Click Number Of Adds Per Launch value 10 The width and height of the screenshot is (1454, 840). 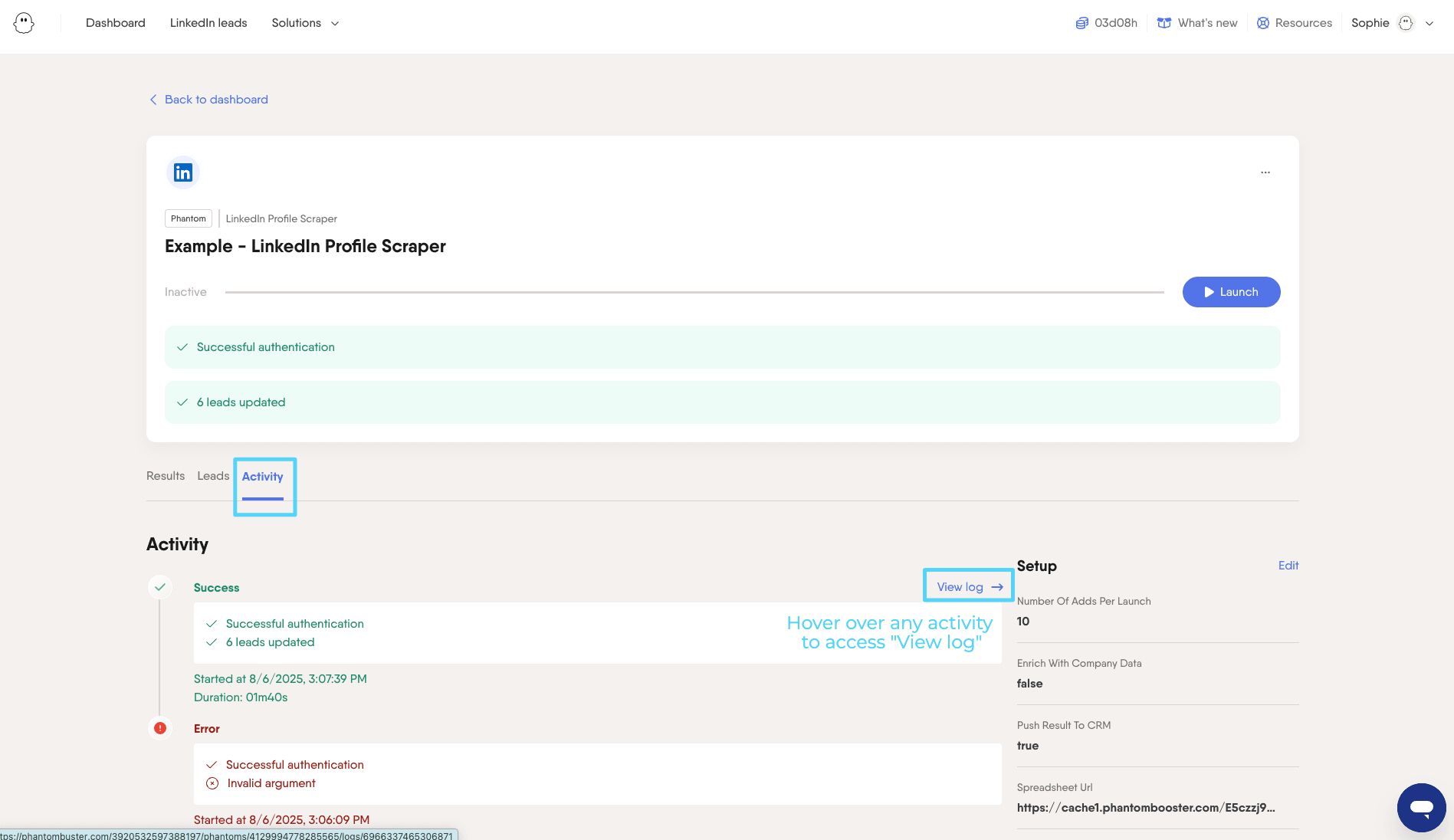pyautogui.click(x=1023, y=622)
